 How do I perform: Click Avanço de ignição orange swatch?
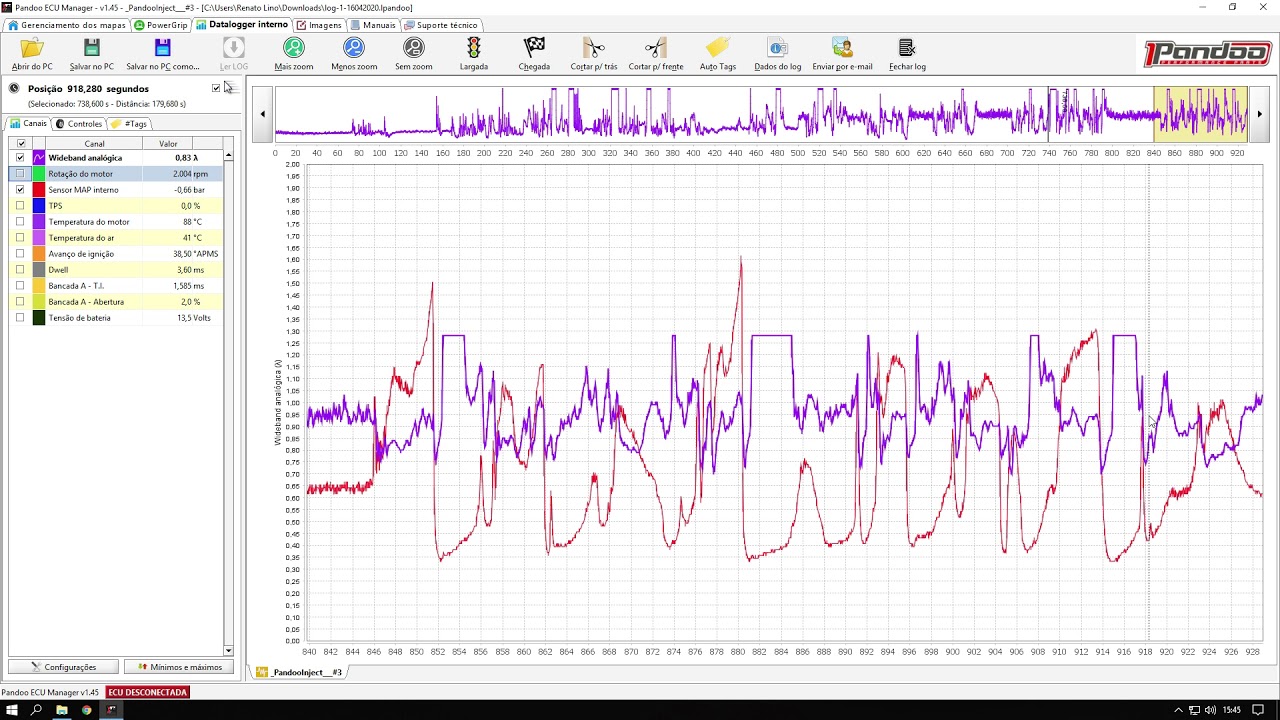coord(39,254)
